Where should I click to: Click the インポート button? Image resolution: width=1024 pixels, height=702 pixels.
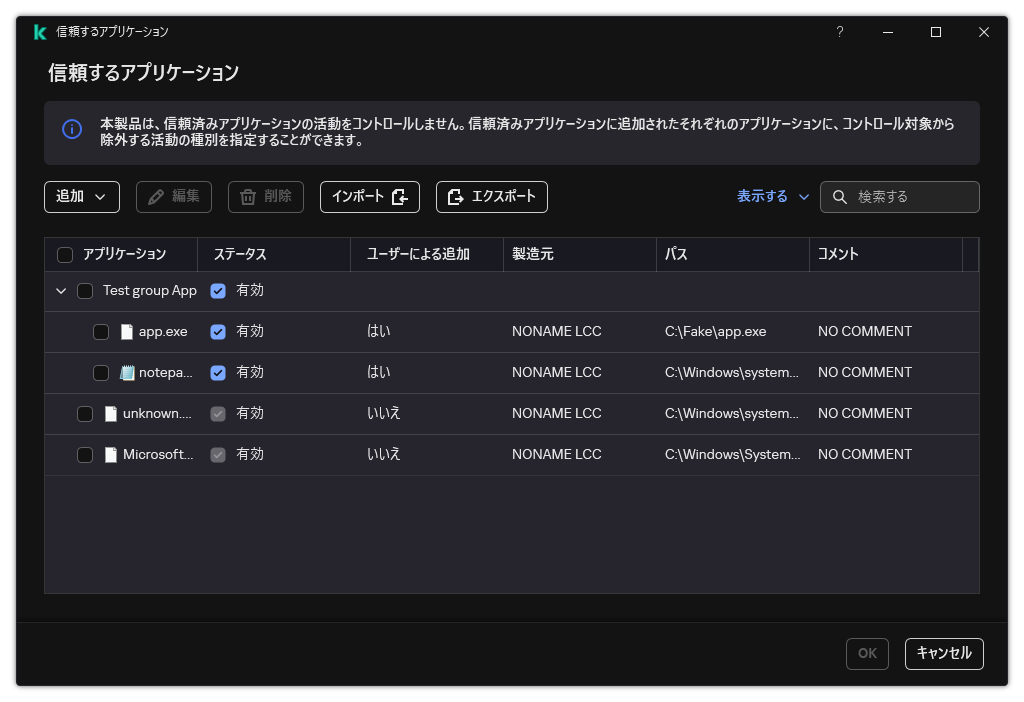[369, 197]
